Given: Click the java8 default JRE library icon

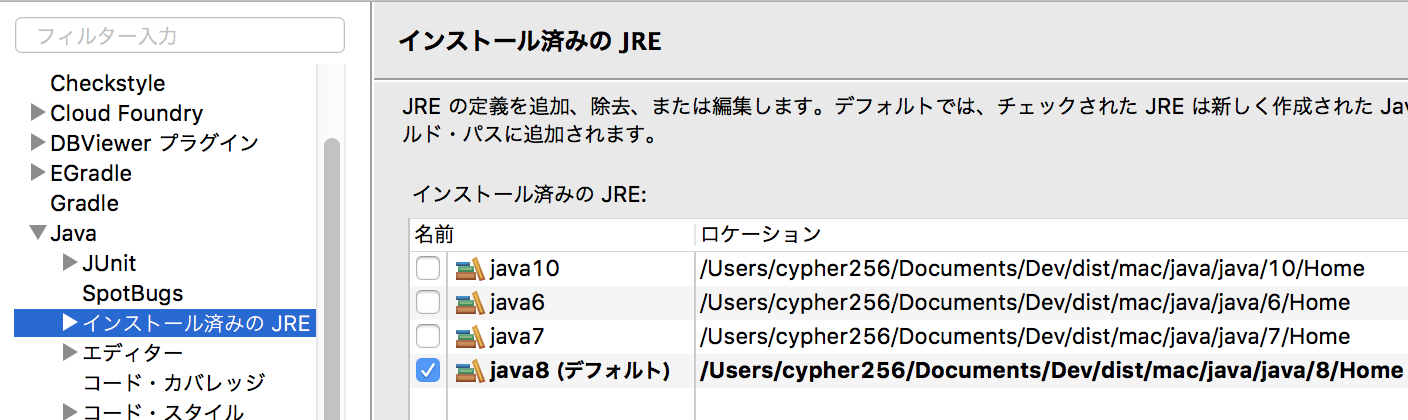Looking at the screenshot, I should [470, 371].
